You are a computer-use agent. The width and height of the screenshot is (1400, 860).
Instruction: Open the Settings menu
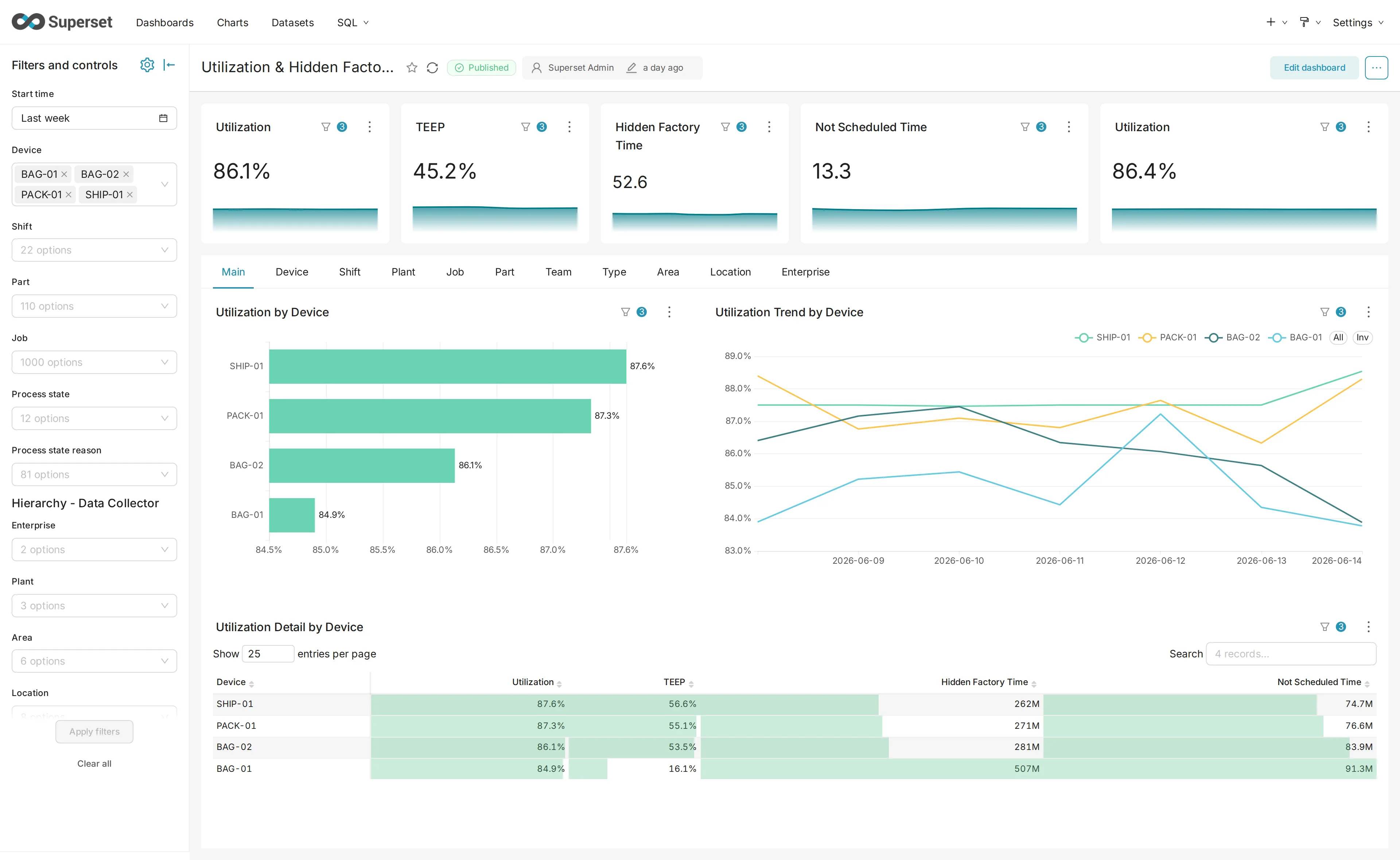click(x=1358, y=22)
